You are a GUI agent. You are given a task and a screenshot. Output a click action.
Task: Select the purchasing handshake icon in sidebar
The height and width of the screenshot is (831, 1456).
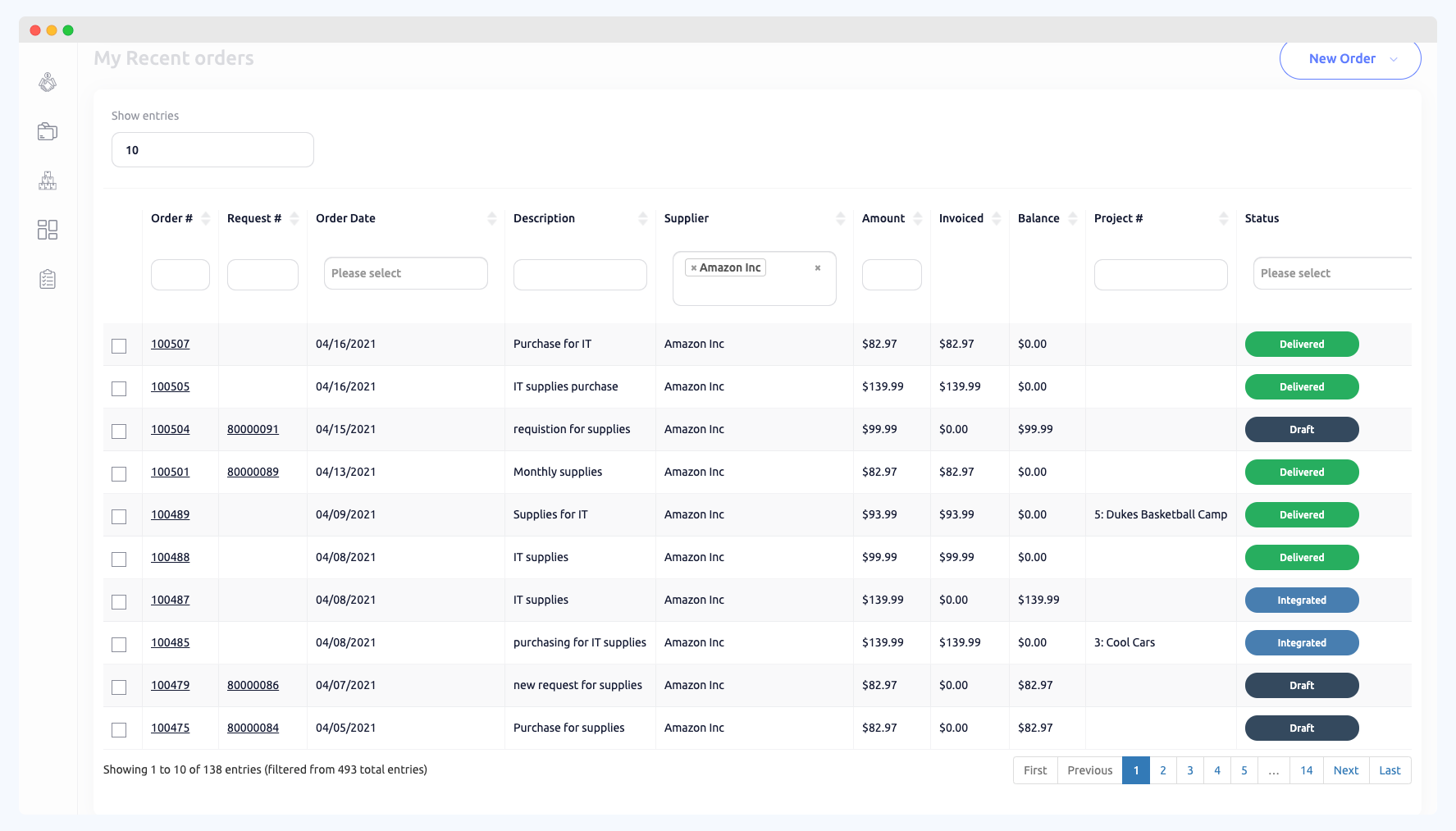48,82
